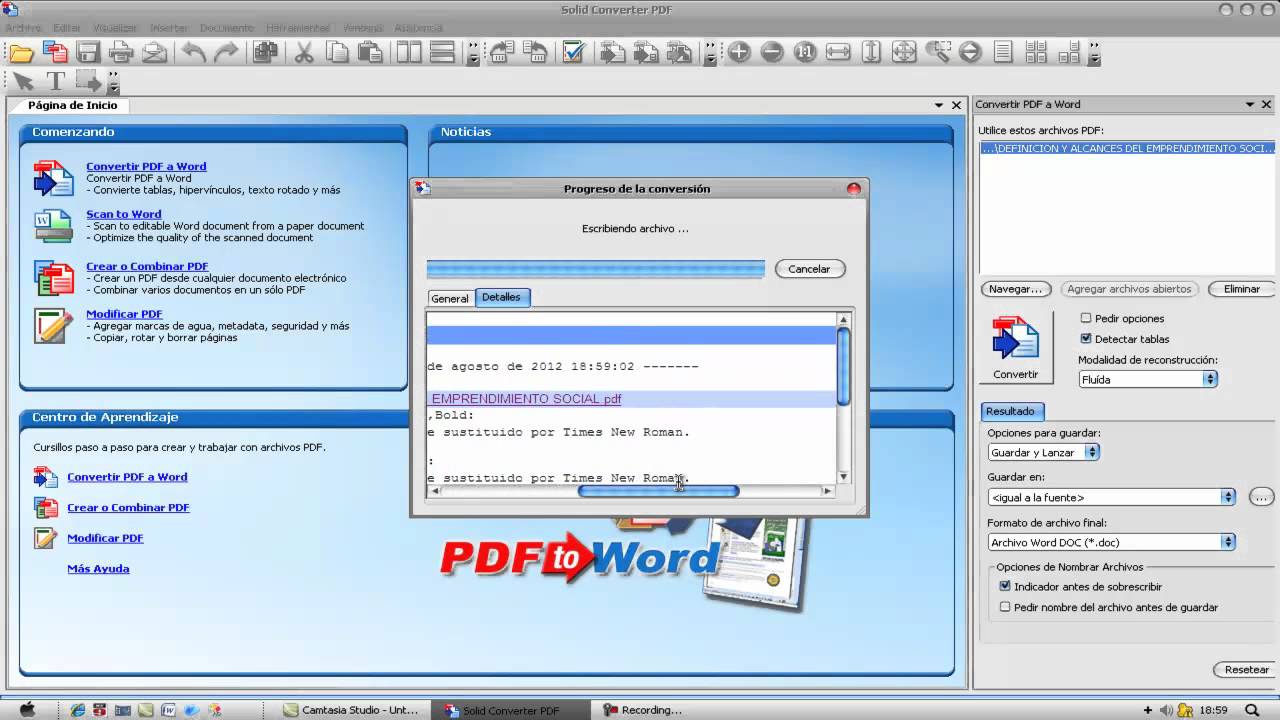Select the Detalles tab in progress dialog
Screen dimensions: 1280x720
pyautogui.click(x=502, y=297)
